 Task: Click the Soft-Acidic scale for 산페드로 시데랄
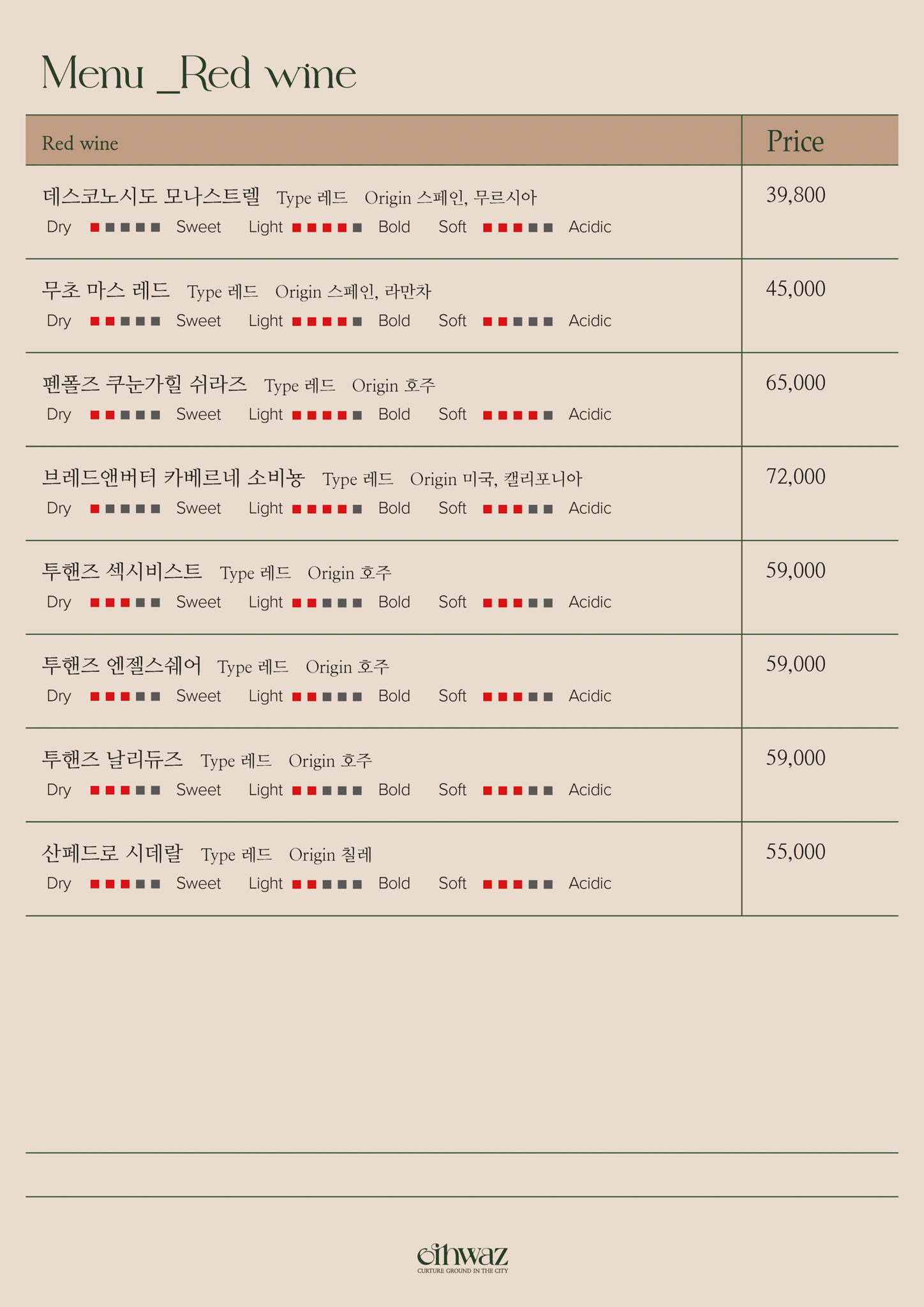(518, 884)
